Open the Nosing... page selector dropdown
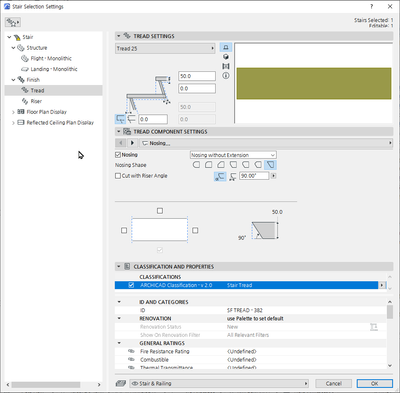The width and height of the screenshot is (400, 393). [266, 143]
